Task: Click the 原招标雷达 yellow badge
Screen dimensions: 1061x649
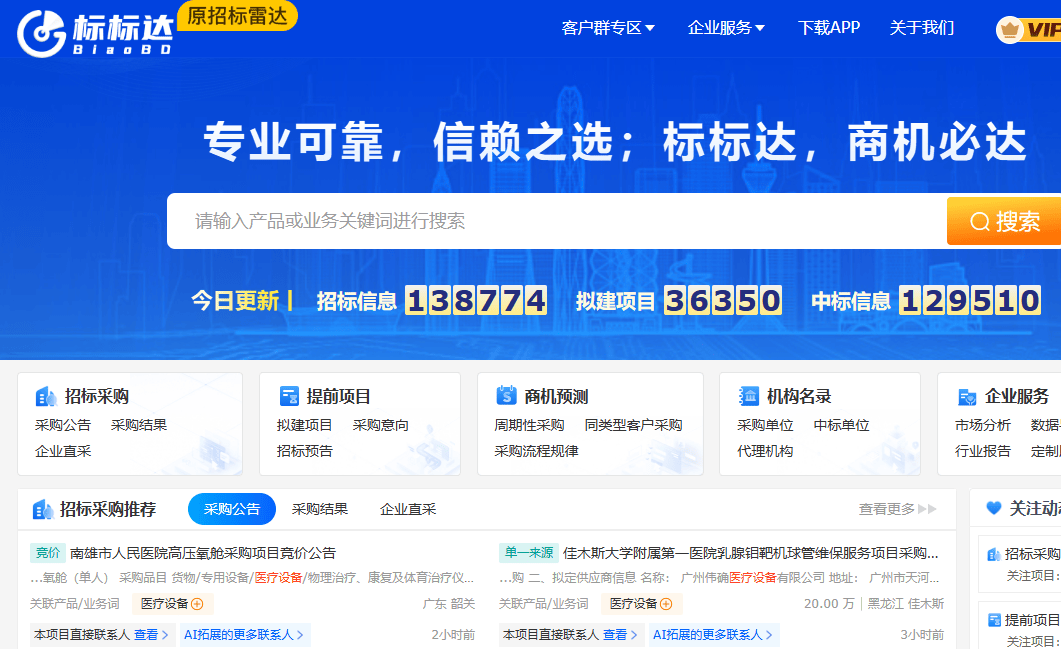Action: (238, 16)
